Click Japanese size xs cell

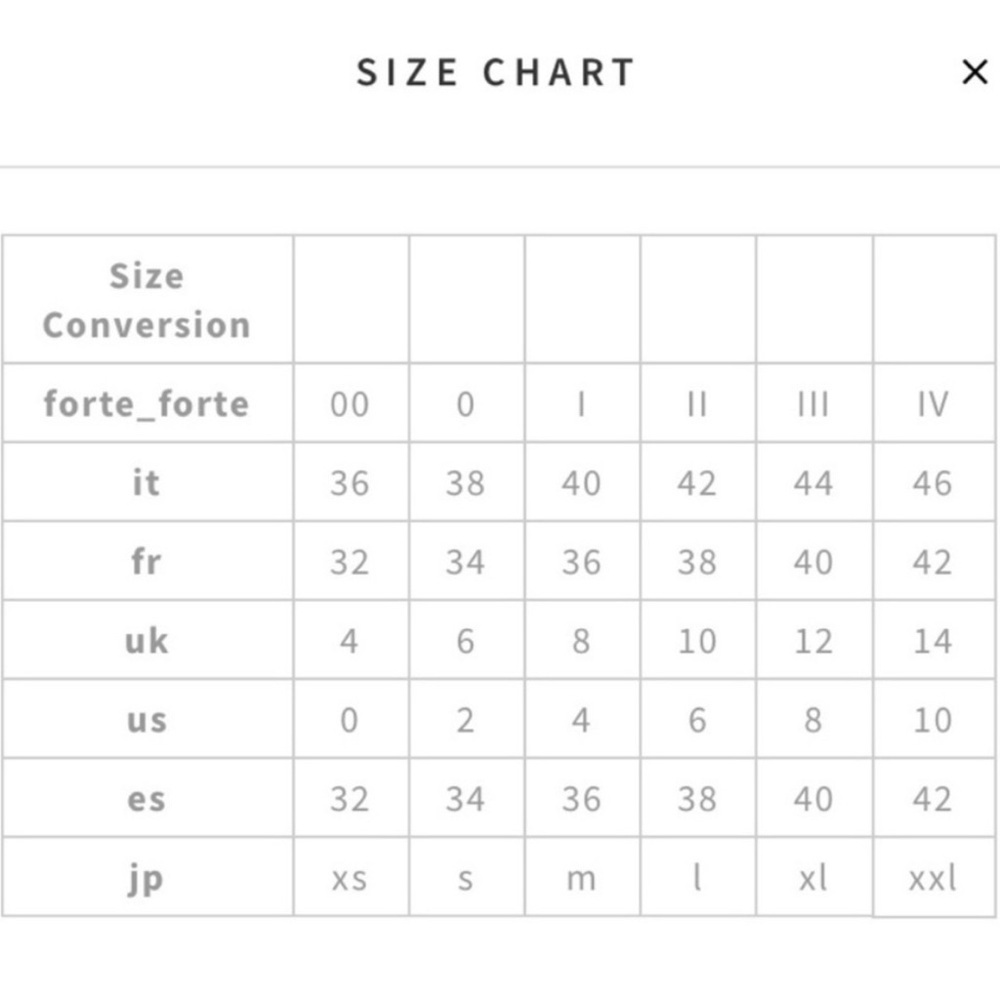(x=349, y=878)
